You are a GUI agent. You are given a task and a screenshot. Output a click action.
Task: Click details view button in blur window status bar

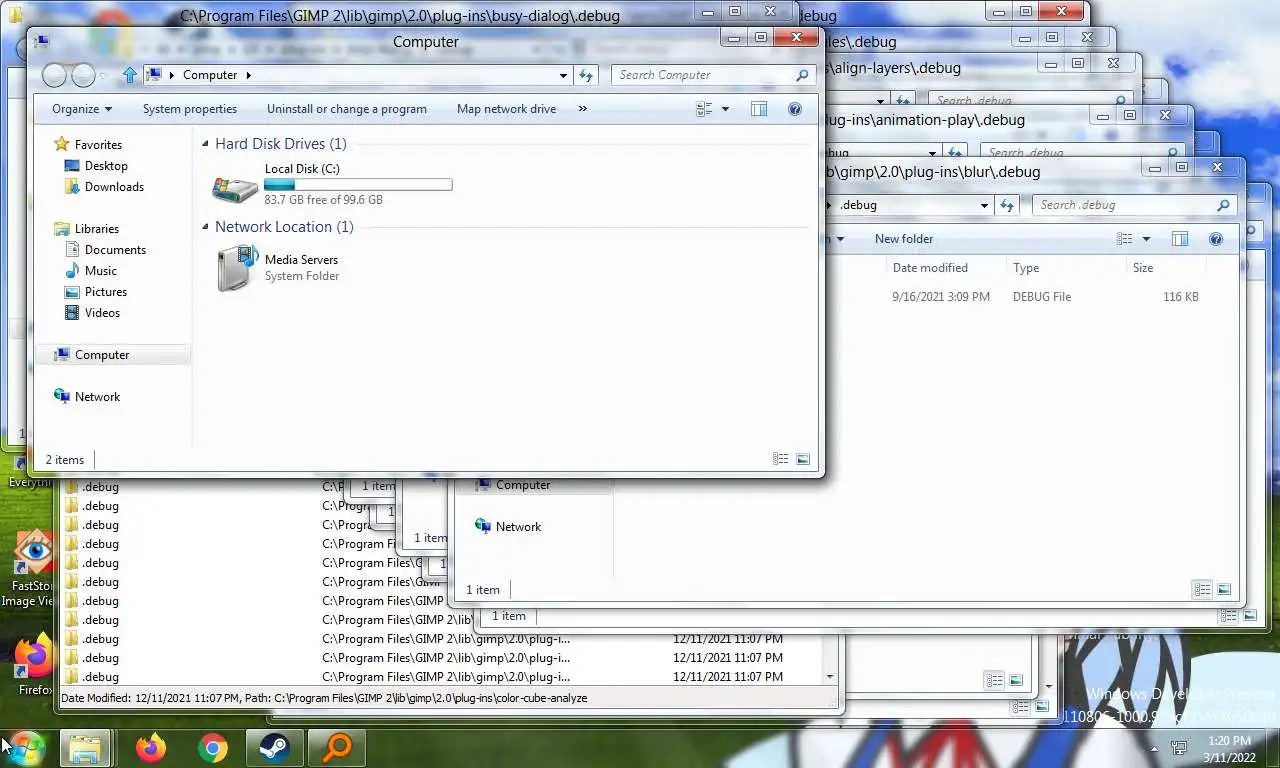1202,589
